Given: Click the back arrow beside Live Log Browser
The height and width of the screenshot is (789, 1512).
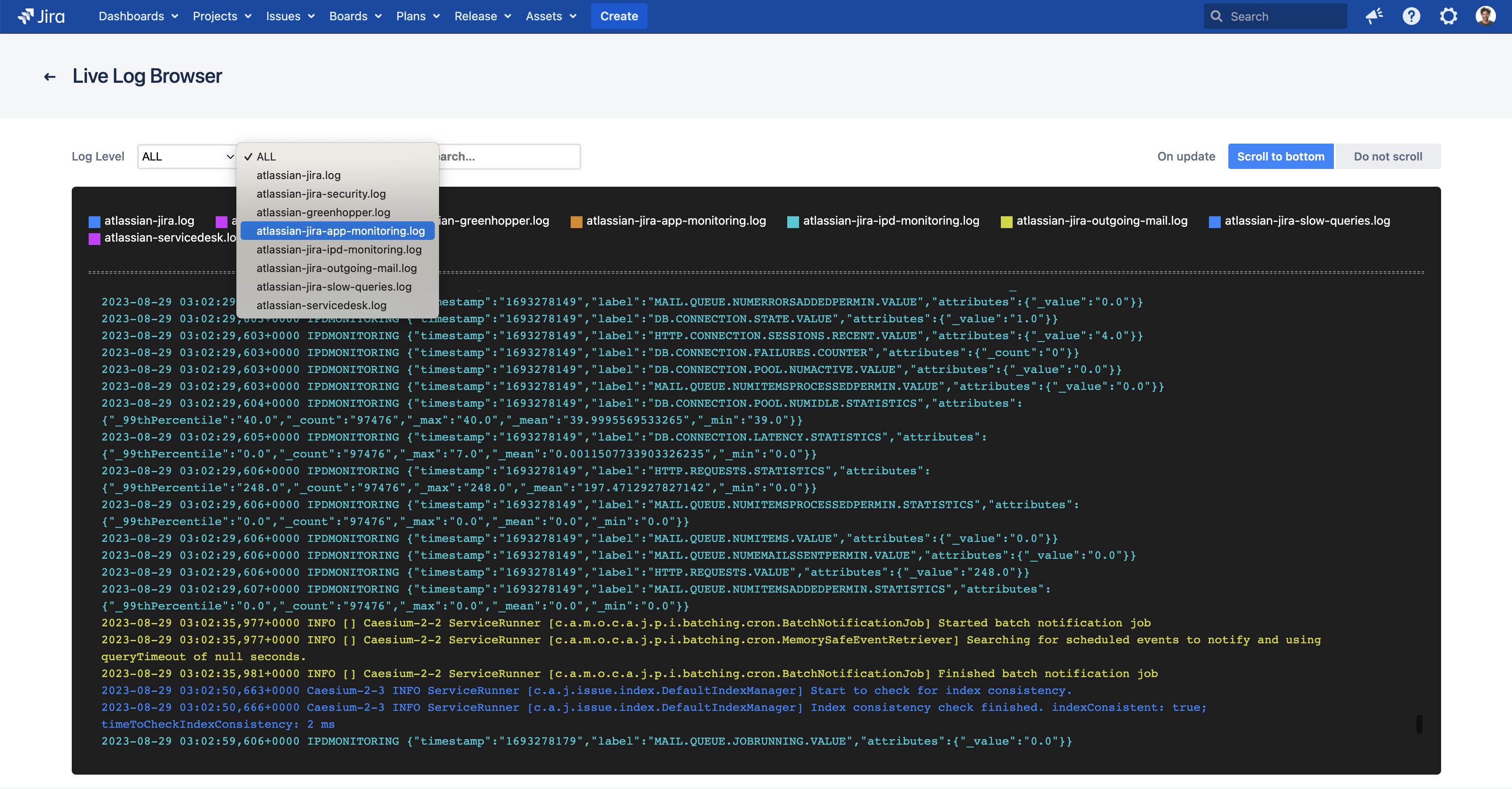Looking at the screenshot, I should (50, 76).
